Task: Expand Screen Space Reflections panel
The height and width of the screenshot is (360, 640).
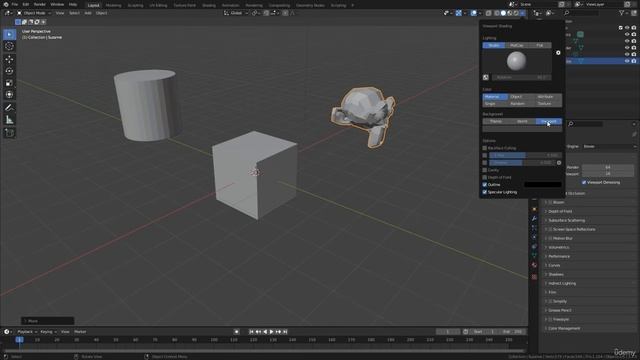Action: pyautogui.click(x=573, y=229)
